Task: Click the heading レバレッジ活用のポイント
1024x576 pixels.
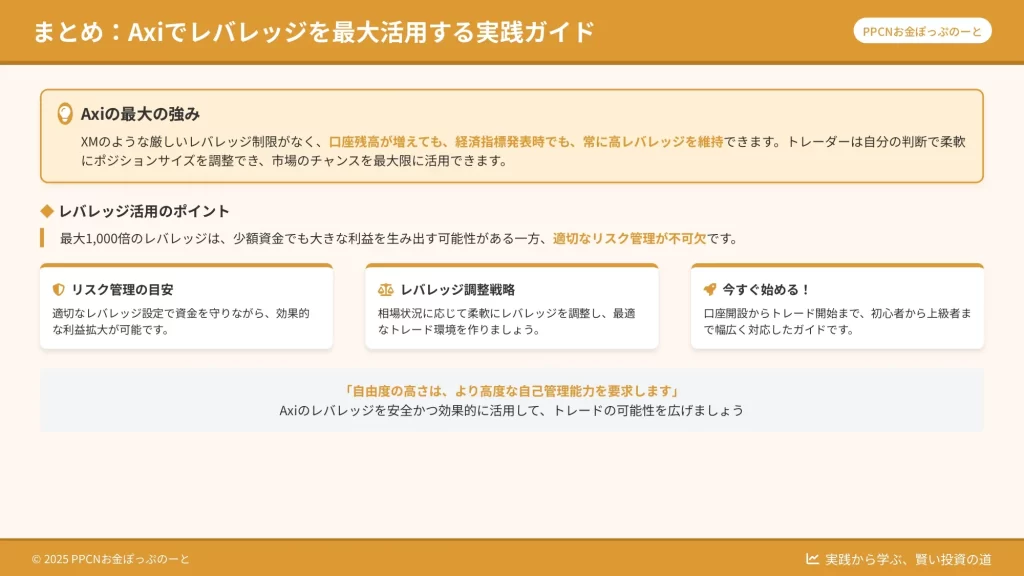Action: pyautogui.click(x=144, y=211)
